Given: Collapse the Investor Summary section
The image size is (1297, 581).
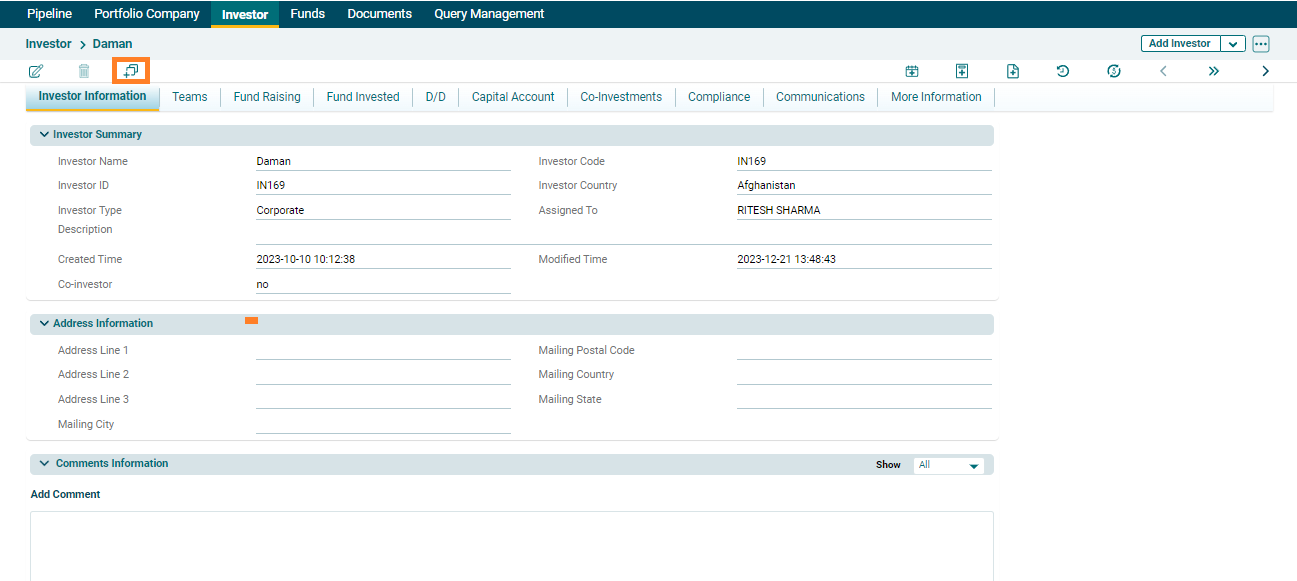Looking at the screenshot, I should (x=44, y=134).
